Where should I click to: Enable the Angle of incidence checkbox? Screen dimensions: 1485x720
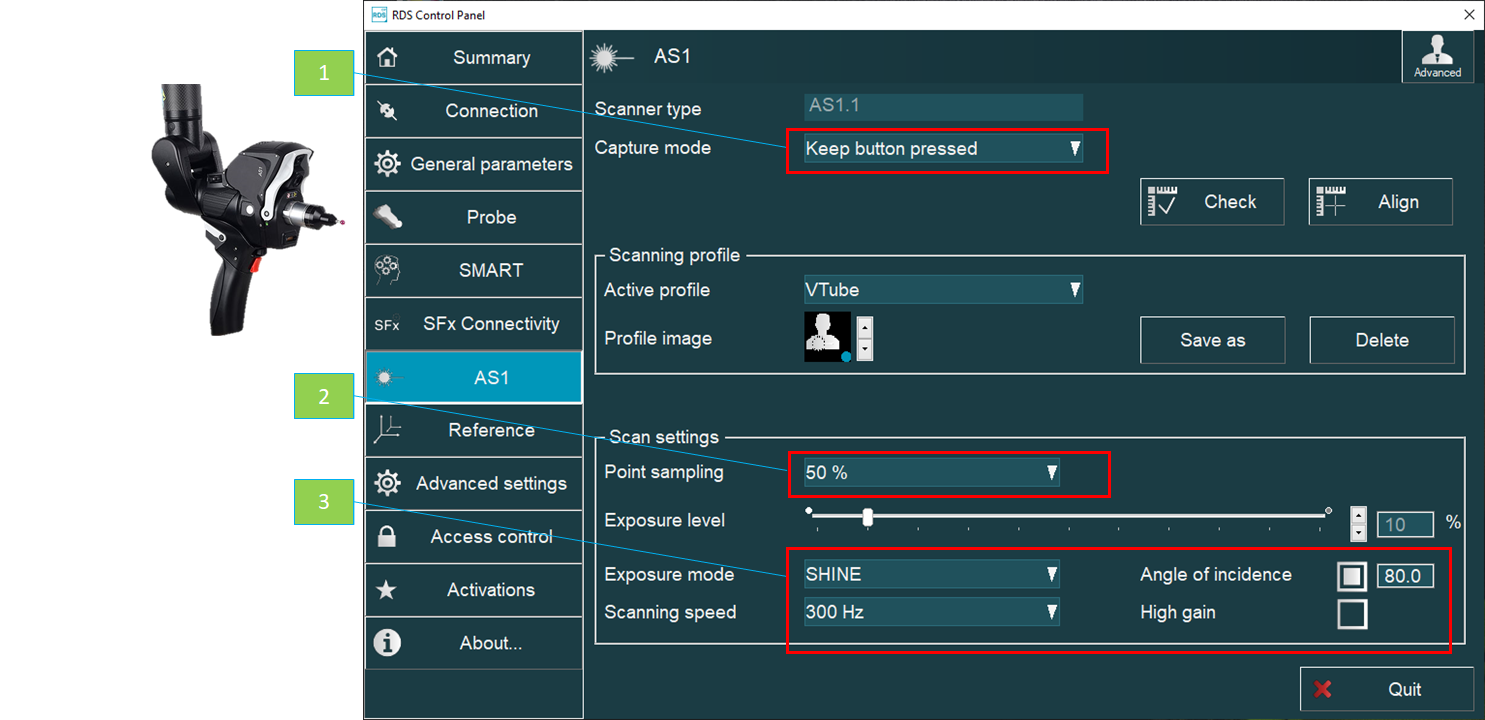point(1352,575)
